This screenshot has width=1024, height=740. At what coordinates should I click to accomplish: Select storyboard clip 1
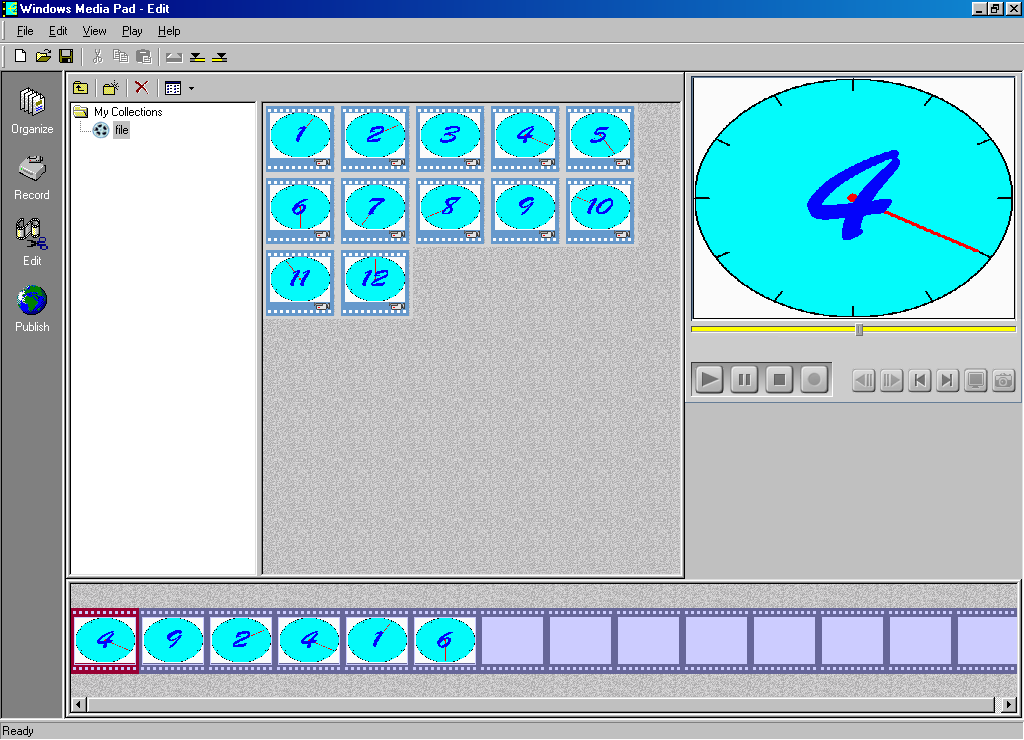pos(377,641)
